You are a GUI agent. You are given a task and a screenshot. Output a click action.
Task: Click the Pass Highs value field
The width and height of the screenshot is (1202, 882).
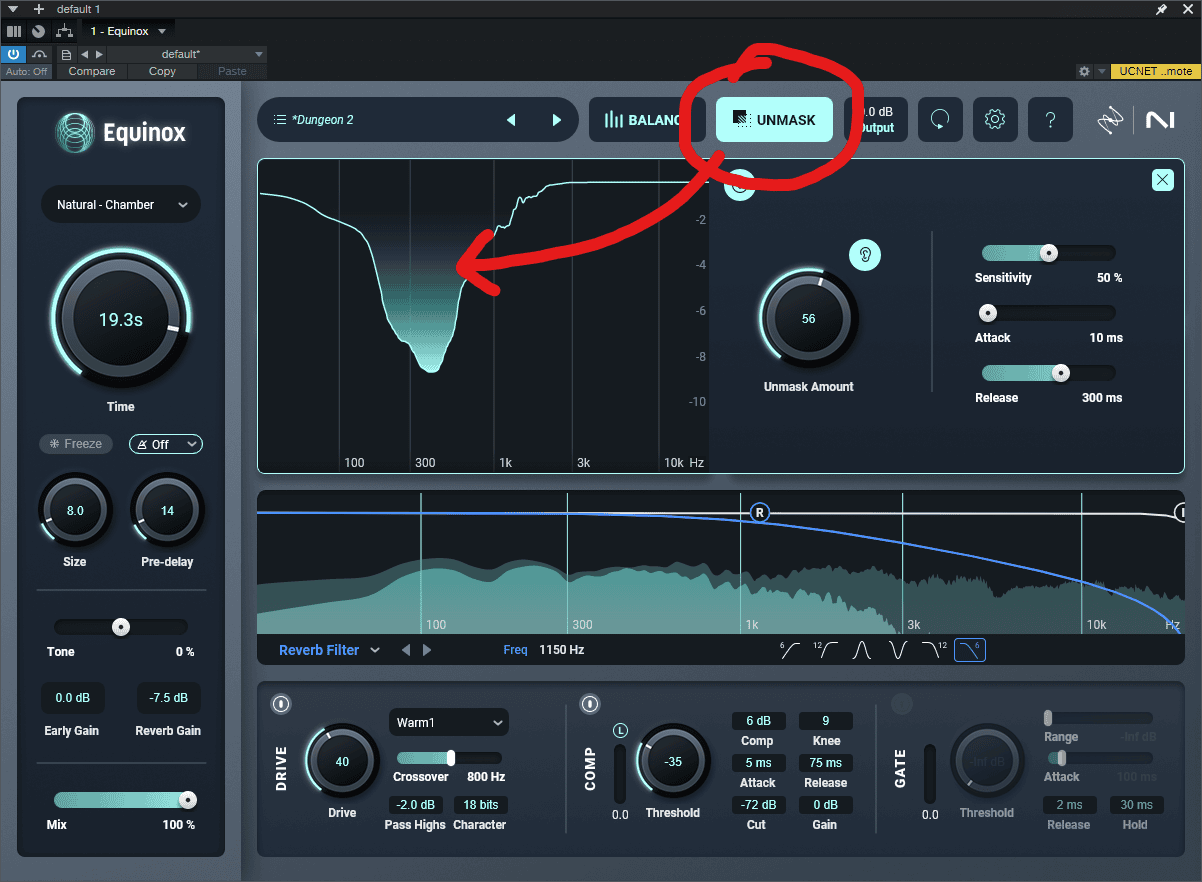point(415,805)
